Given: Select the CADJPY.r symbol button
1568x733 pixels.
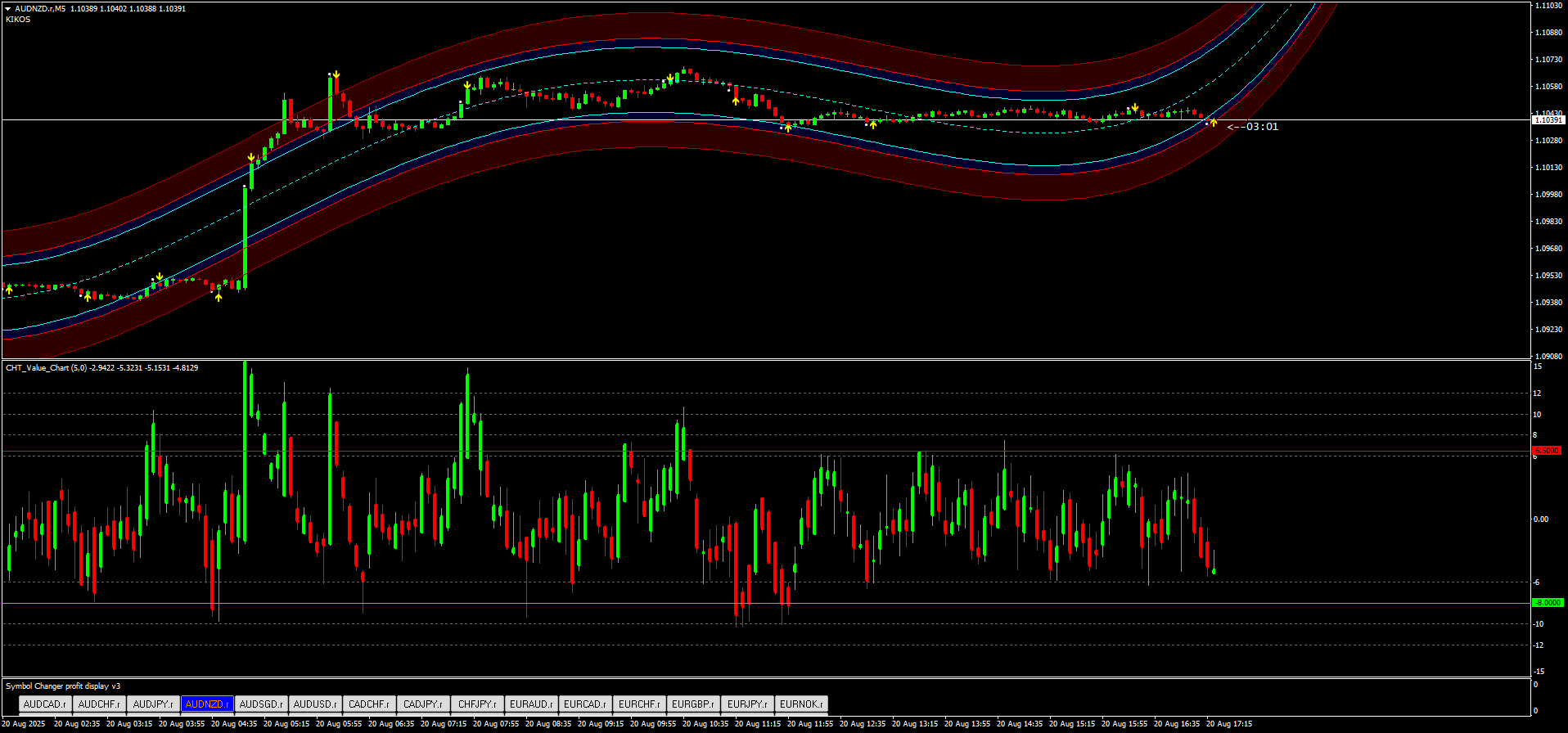Looking at the screenshot, I should [x=423, y=704].
